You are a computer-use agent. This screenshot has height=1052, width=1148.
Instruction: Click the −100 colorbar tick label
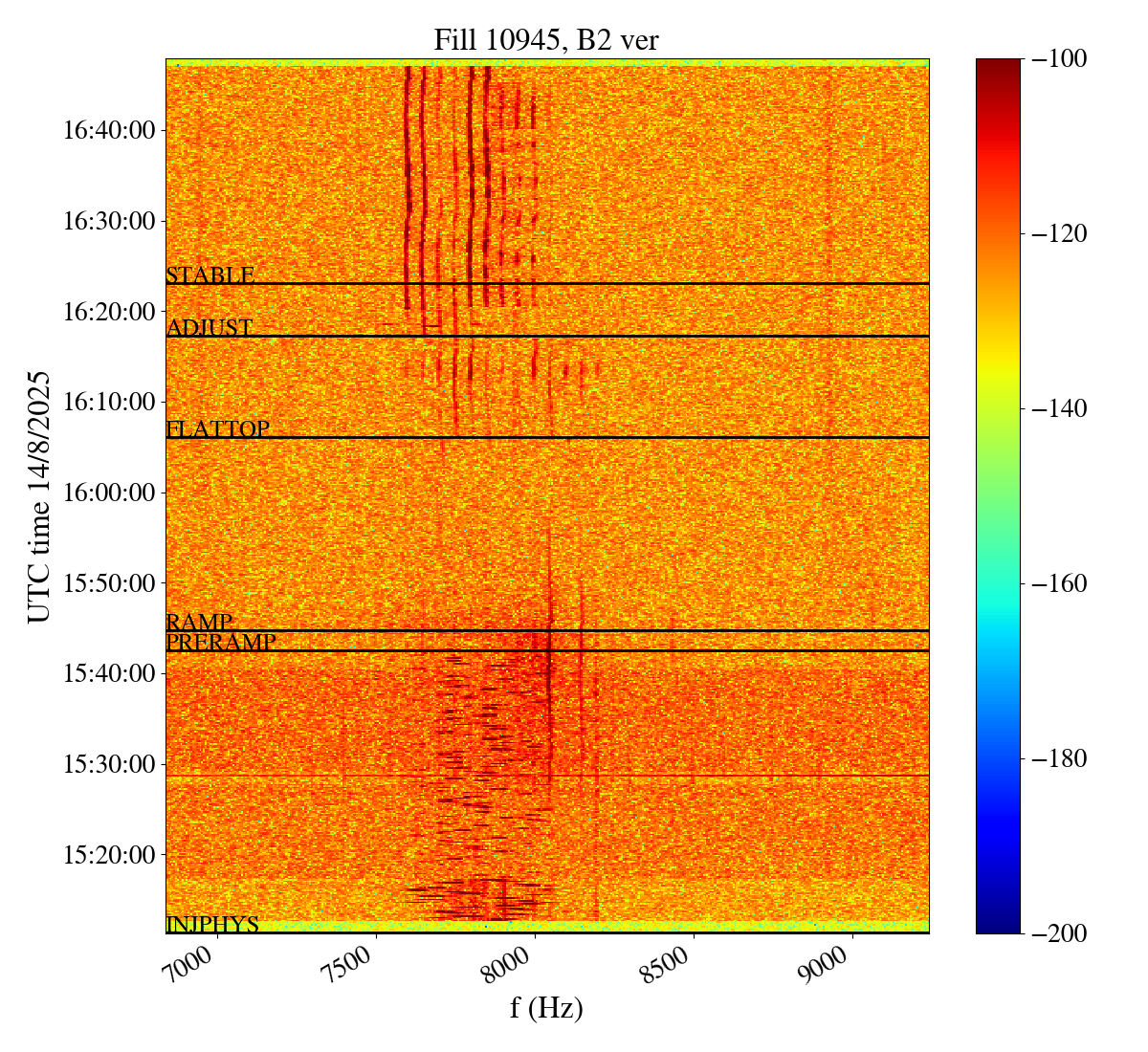click(1060, 59)
